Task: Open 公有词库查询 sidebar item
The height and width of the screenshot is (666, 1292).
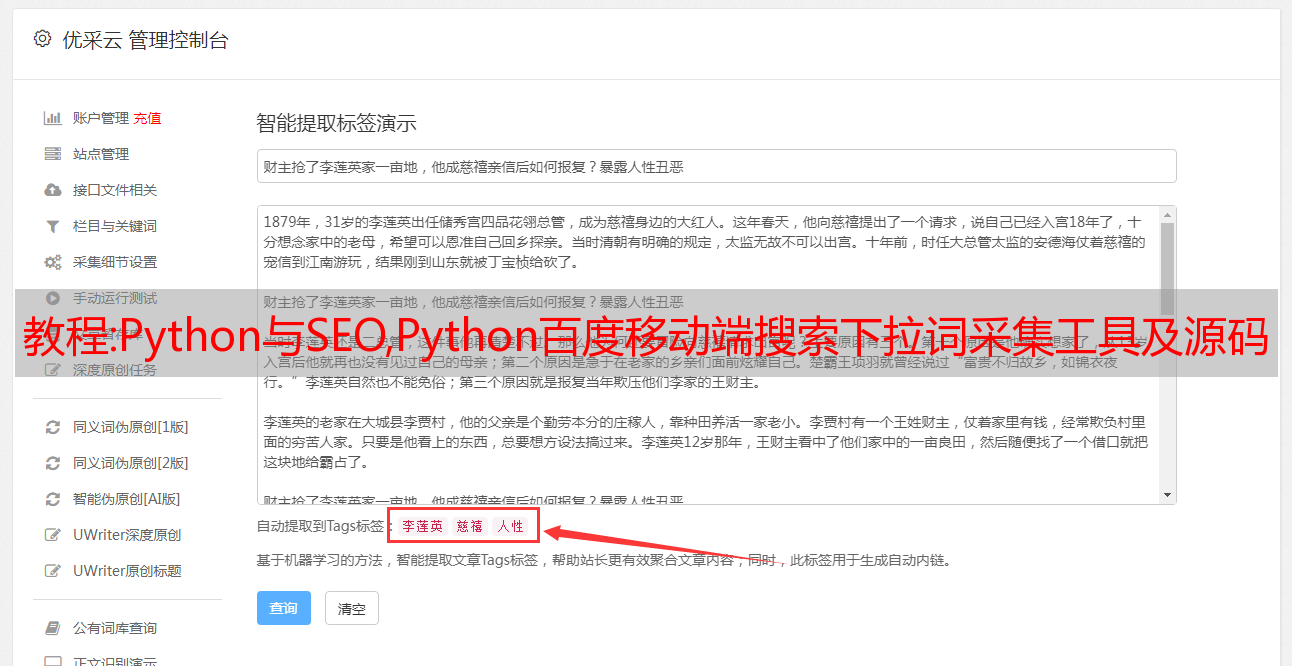Action: click(x=115, y=628)
